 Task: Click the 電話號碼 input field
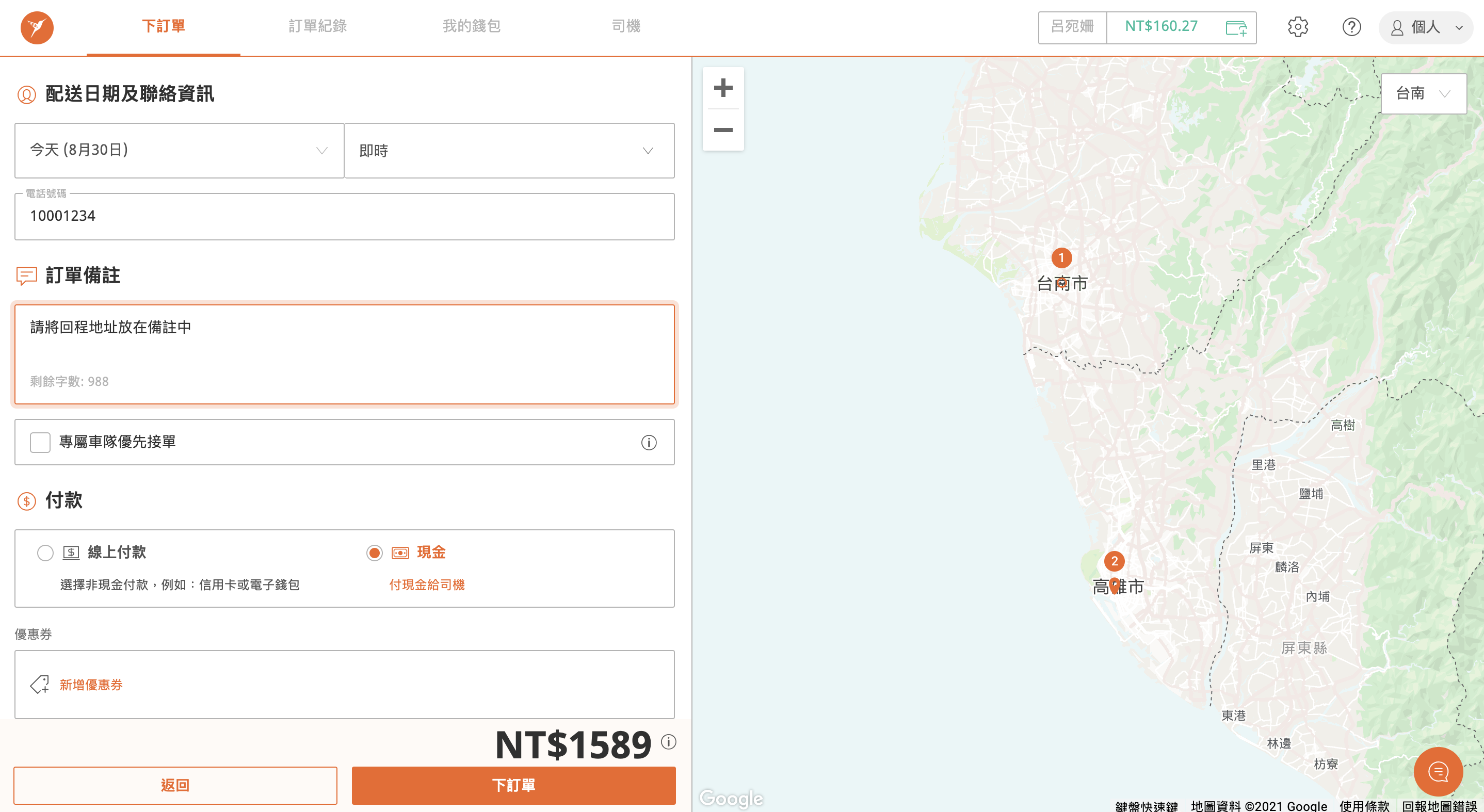click(345, 217)
